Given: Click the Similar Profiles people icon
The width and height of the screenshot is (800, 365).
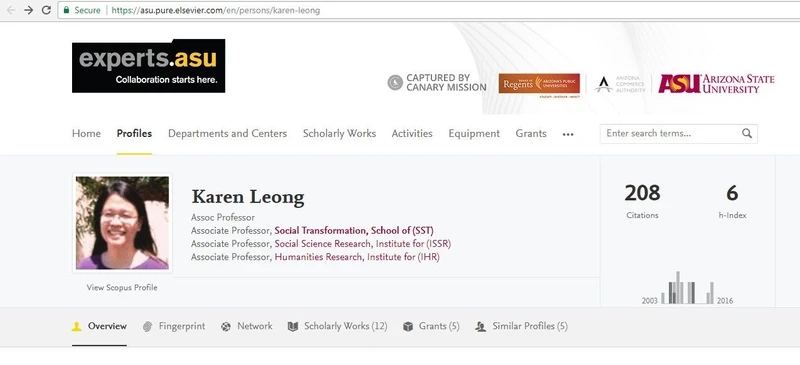Looking at the screenshot, I should 480,327.
